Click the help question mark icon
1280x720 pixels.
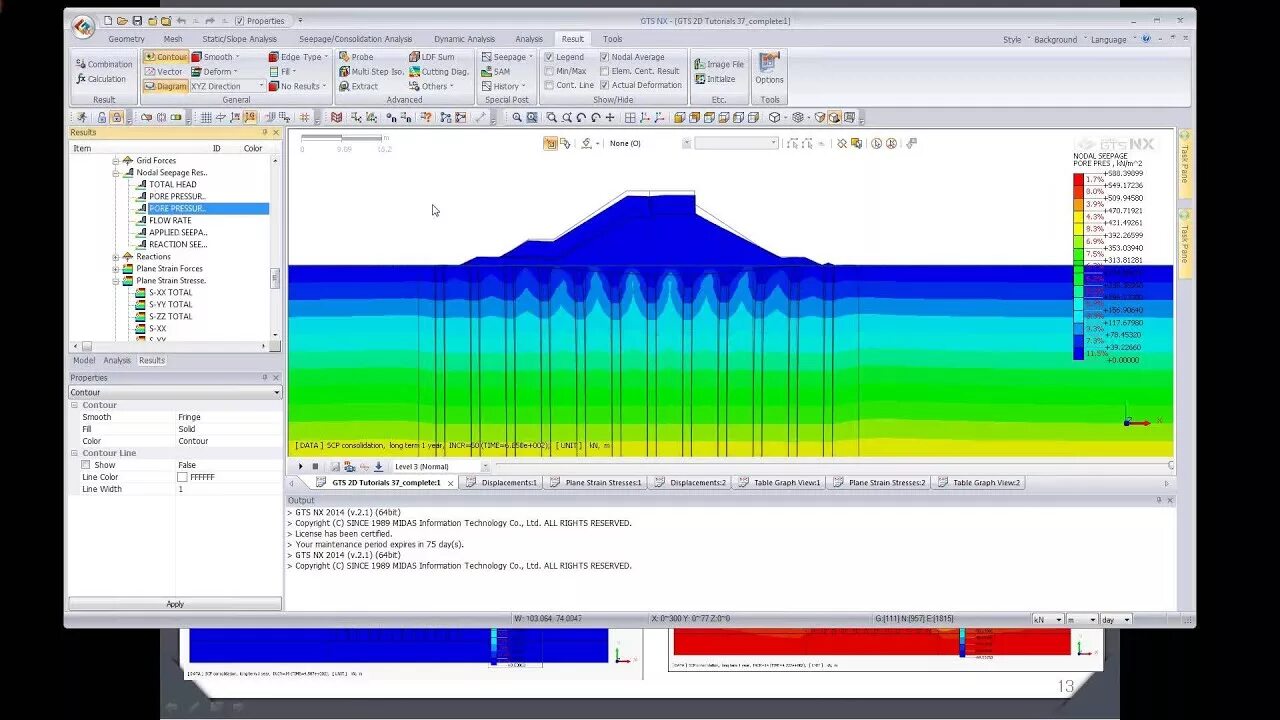tap(1146, 39)
